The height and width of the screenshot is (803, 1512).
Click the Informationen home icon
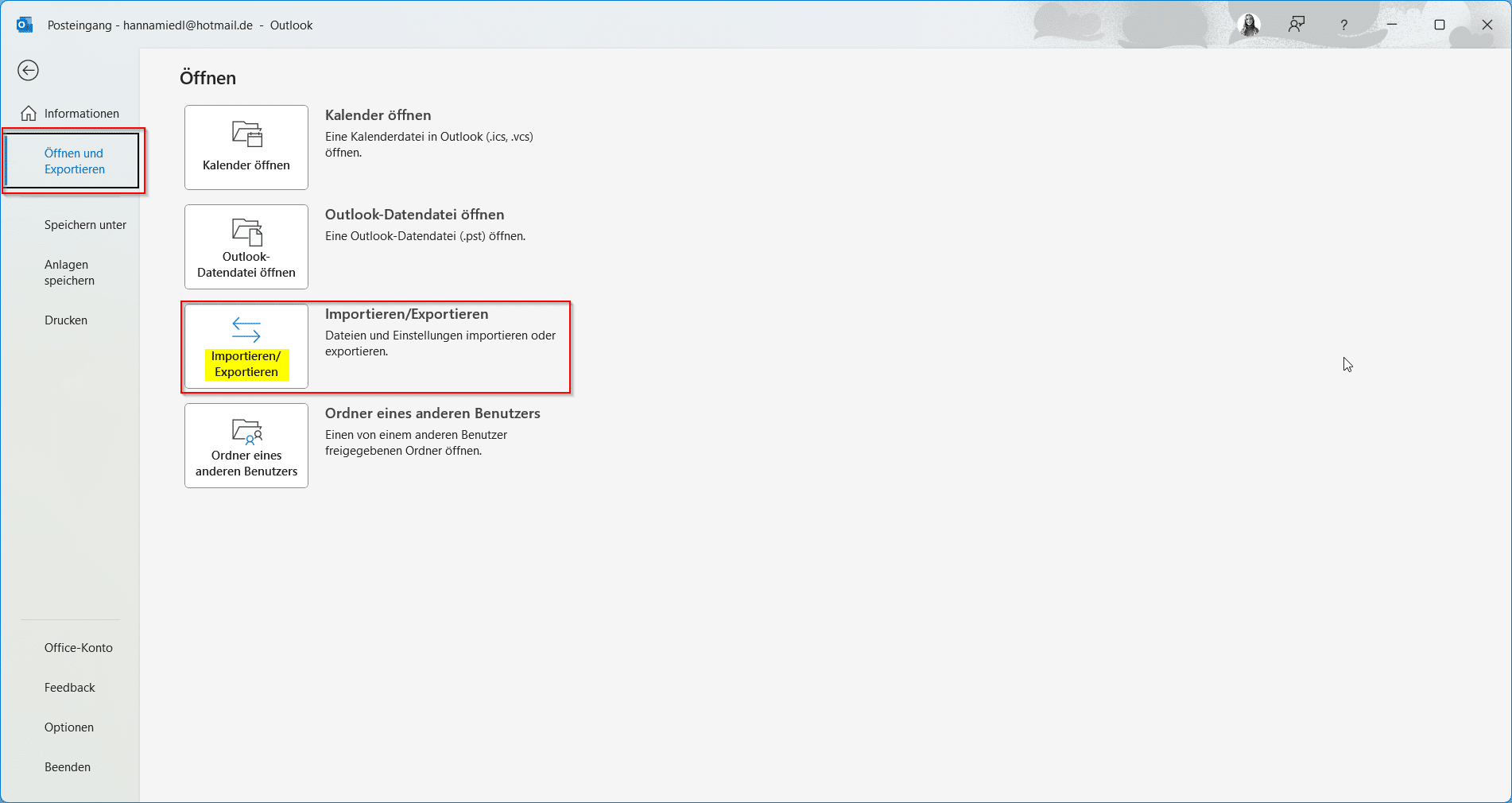pos(29,114)
